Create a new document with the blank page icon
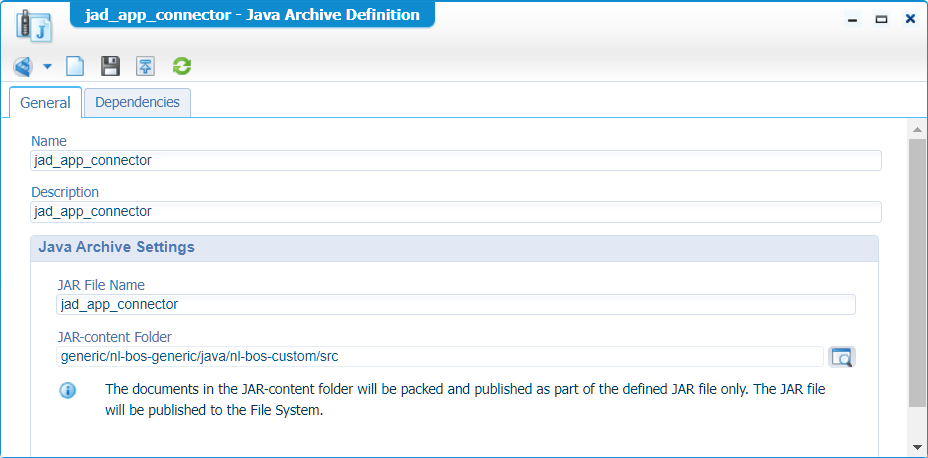Viewport: 928px width, 458px height. pos(75,67)
